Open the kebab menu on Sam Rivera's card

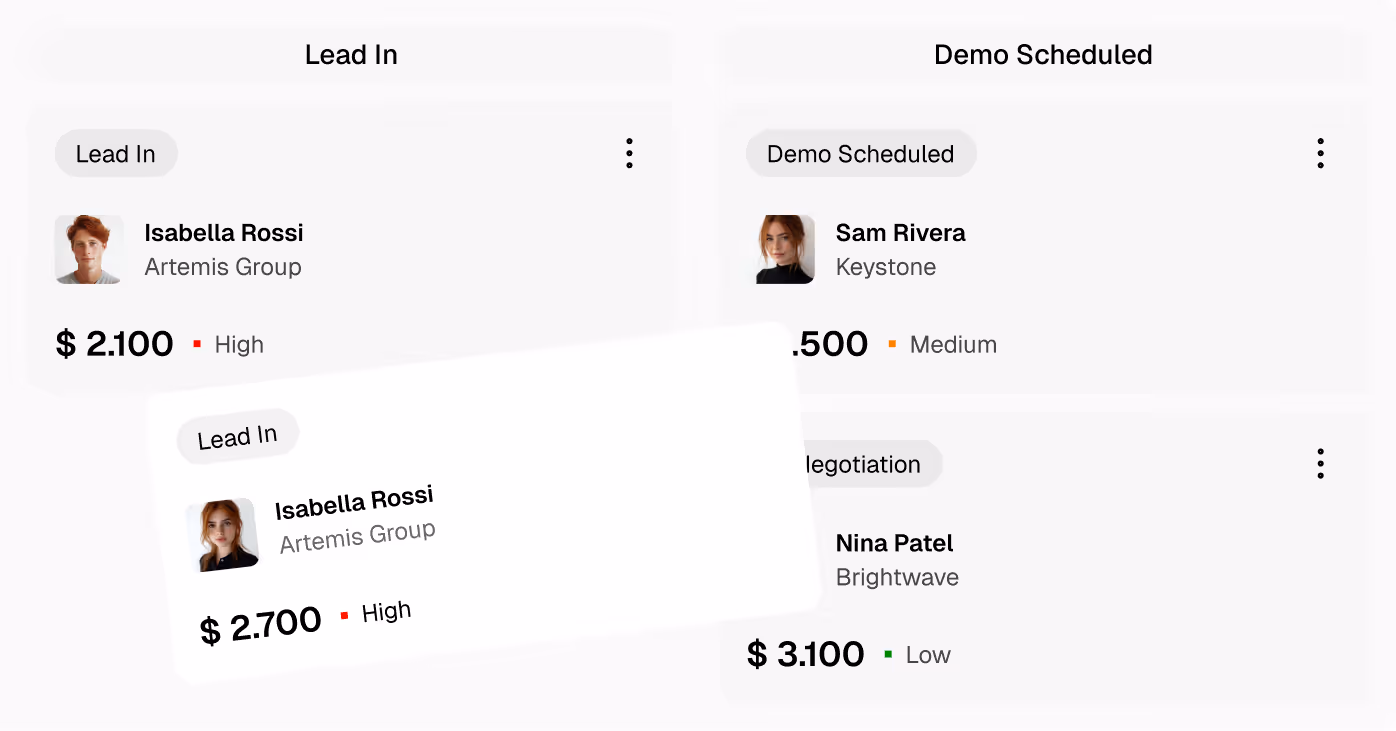tap(1320, 153)
